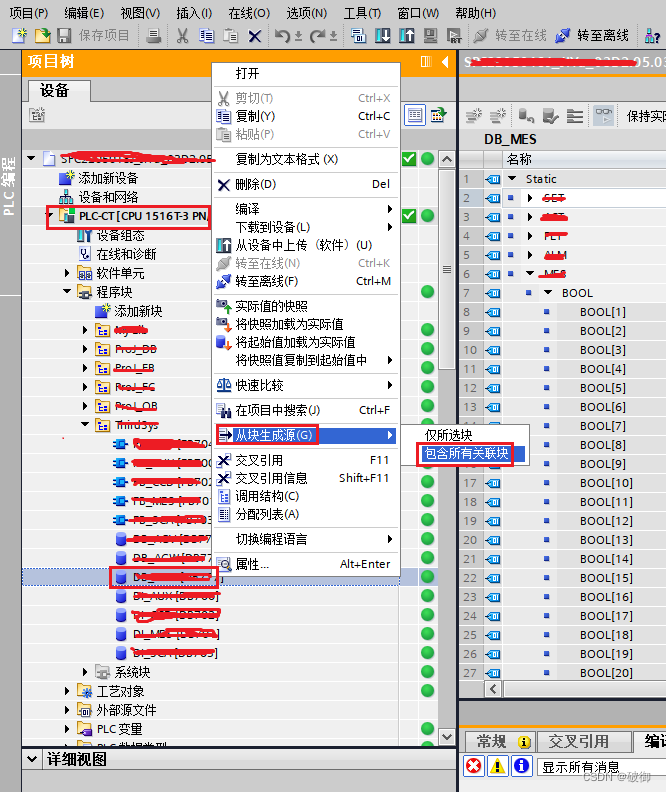Image resolution: width=666 pixels, height=792 pixels.
Task: Expand the 编译 submenu
Action: (x=306, y=209)
